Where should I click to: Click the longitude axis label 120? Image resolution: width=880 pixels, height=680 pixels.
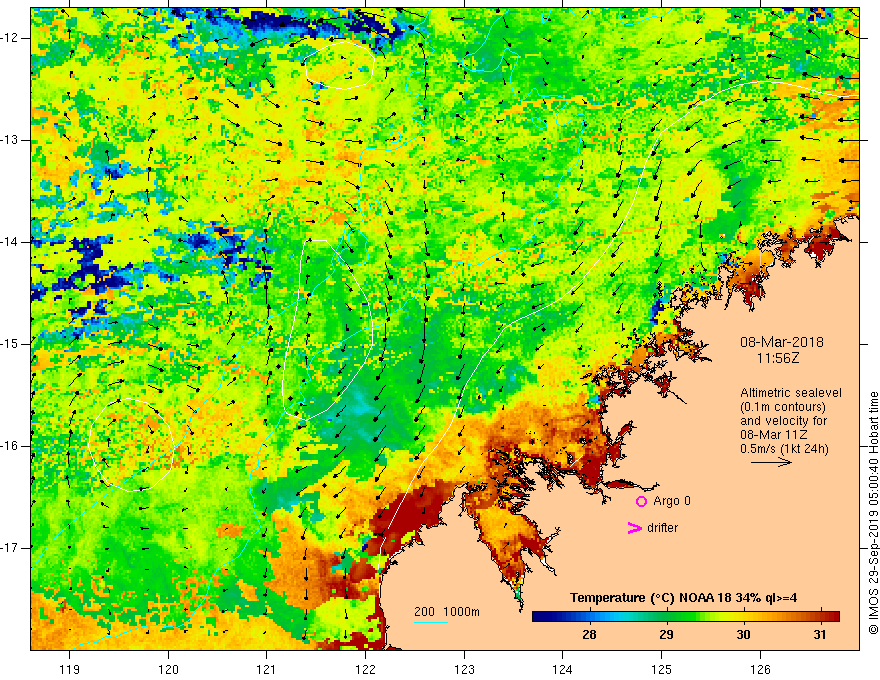pyautogui.click(x=168, y=669)
